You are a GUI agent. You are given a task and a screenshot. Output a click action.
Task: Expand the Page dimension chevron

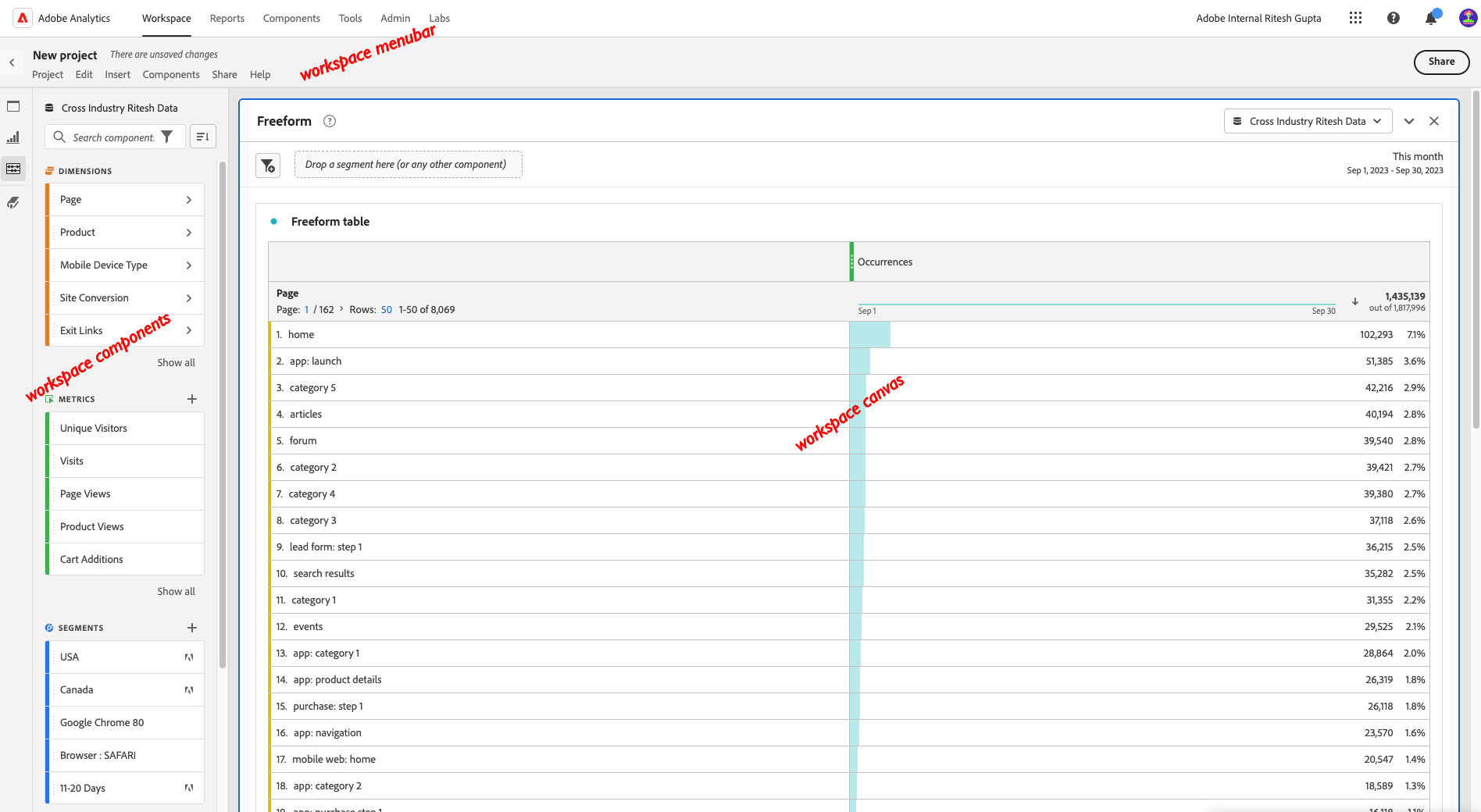tap(189, 200)
